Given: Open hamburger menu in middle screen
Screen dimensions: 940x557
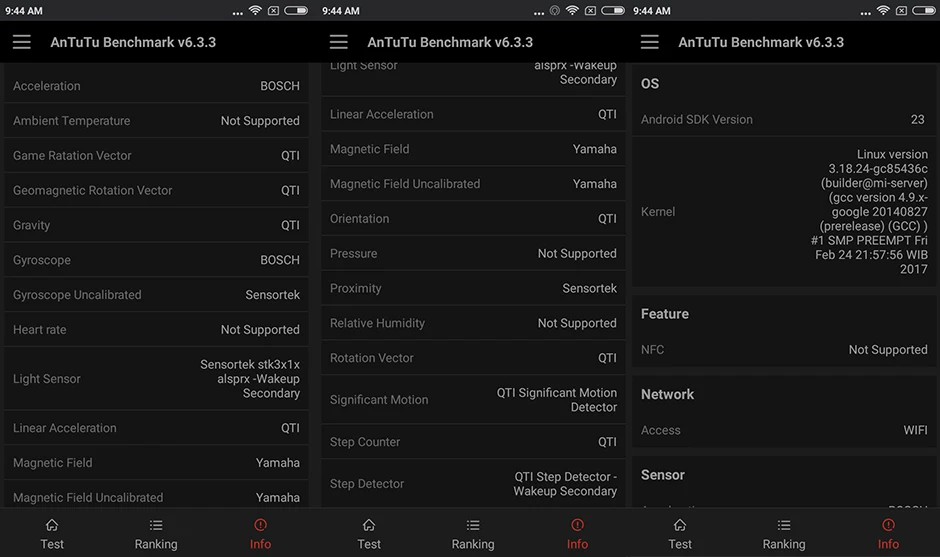Looking at the screenshot, I should 339,42.
